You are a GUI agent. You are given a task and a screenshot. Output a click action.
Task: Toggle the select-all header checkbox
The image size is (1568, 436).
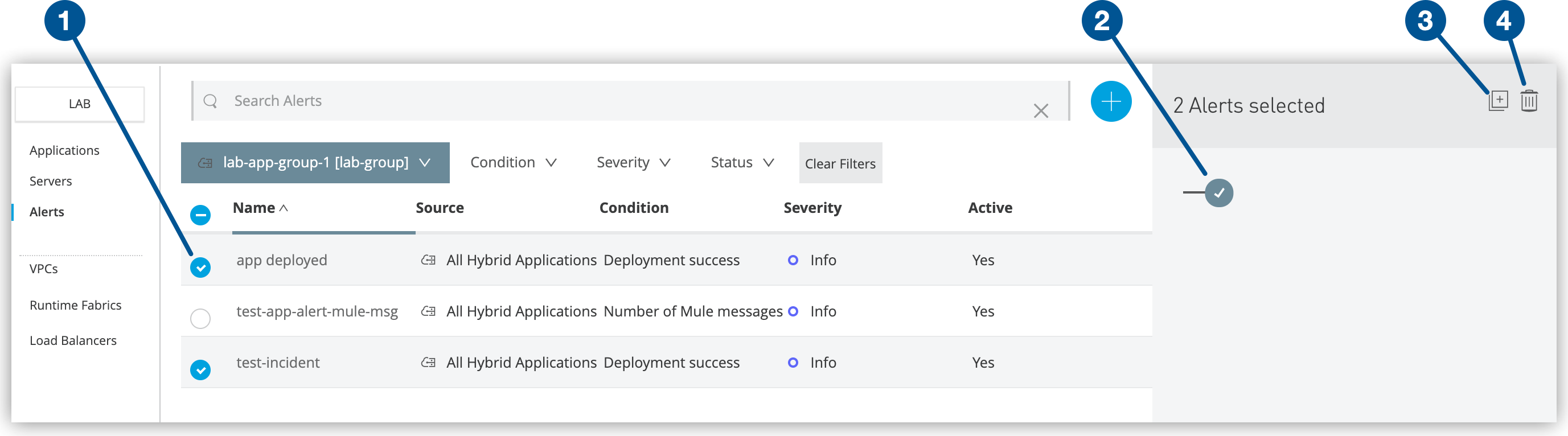click(200, 215)
